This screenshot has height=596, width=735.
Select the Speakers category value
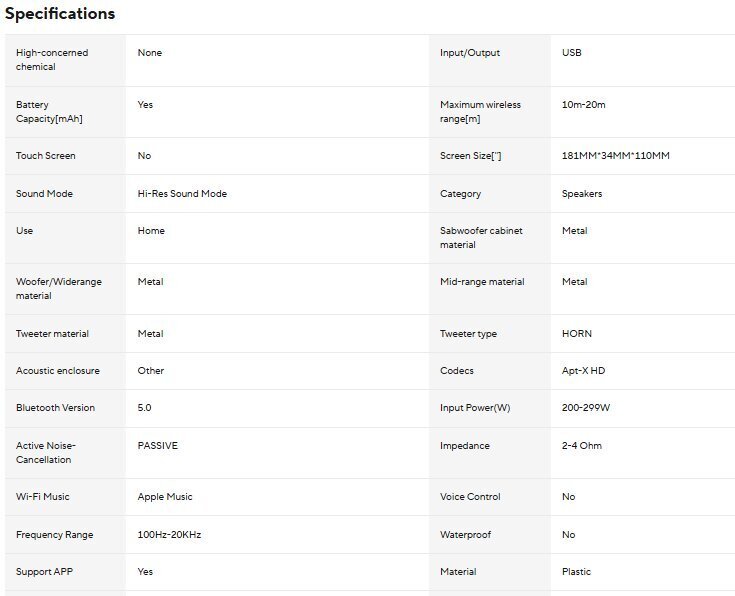[x=582, y=194]
